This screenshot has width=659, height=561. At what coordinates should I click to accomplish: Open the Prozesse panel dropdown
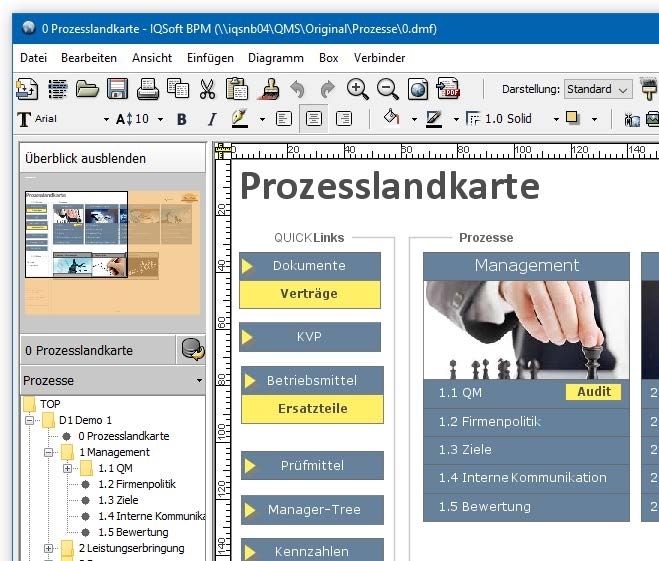(199, 381)
